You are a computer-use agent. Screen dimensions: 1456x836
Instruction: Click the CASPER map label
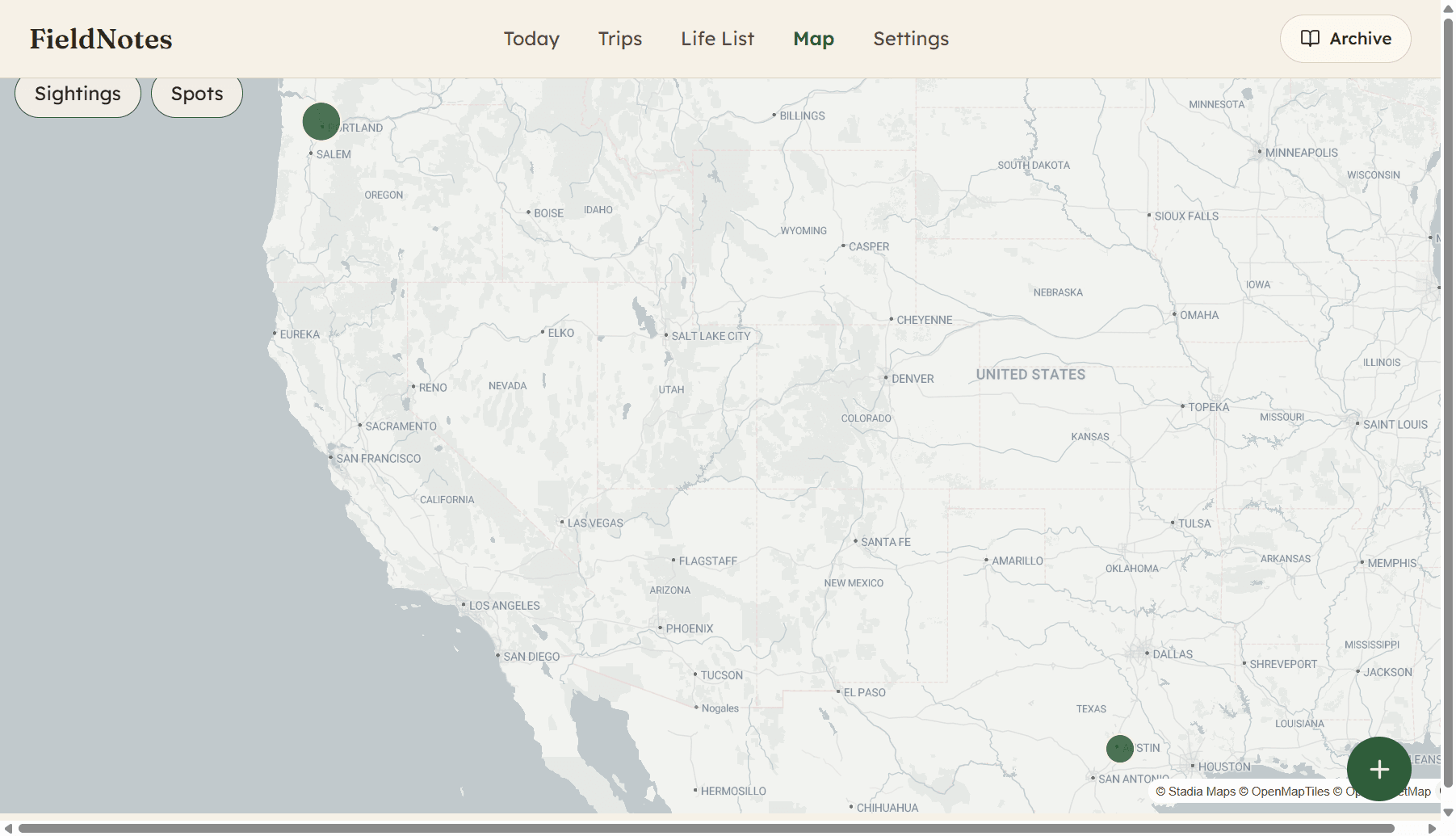(x=869, y=247)
